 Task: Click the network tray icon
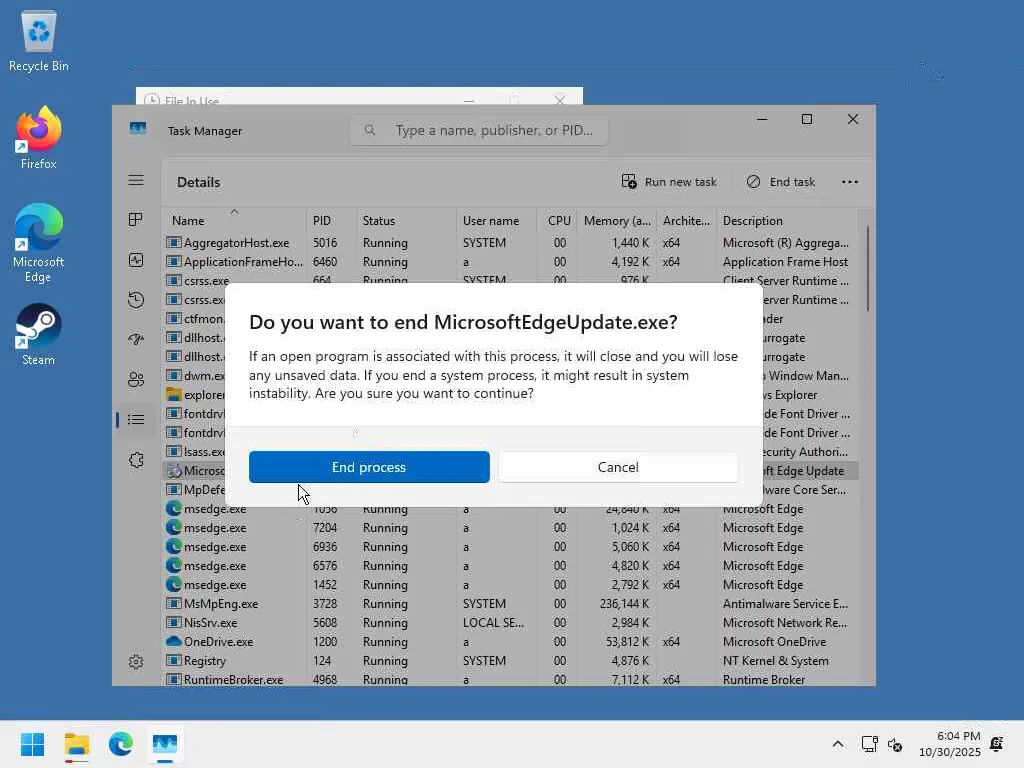click(869, 744)
